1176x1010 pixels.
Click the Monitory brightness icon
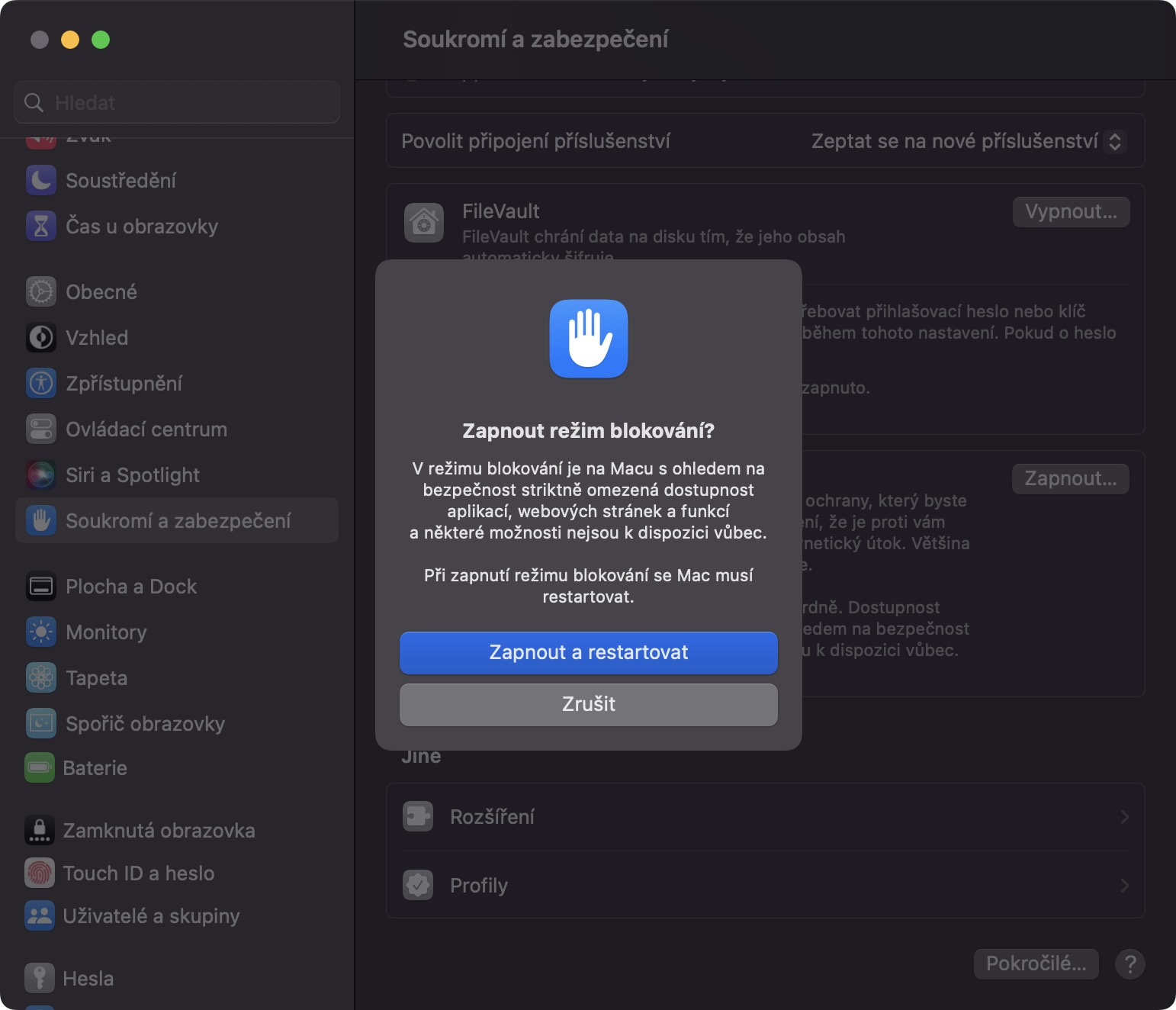click(41, 632)
